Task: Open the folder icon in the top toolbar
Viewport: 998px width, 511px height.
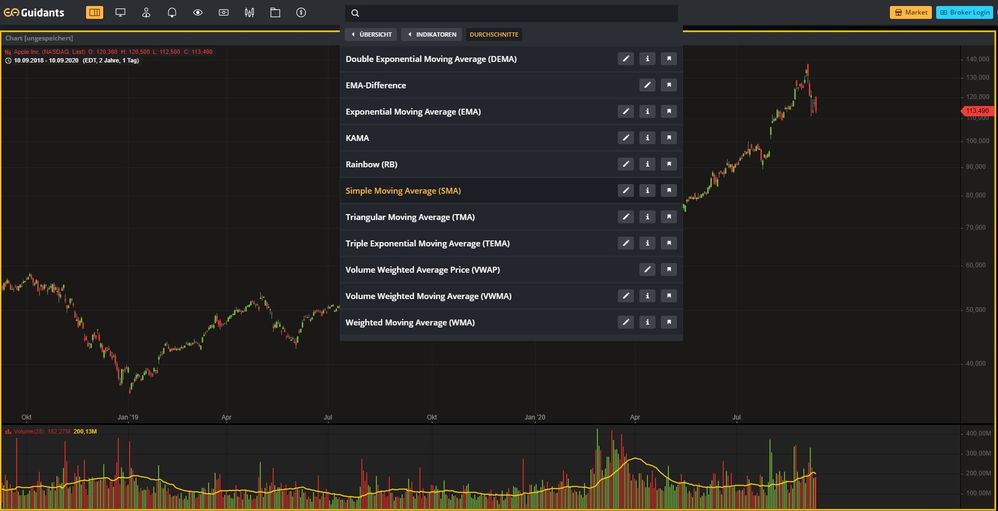Action: pos(275,13)
